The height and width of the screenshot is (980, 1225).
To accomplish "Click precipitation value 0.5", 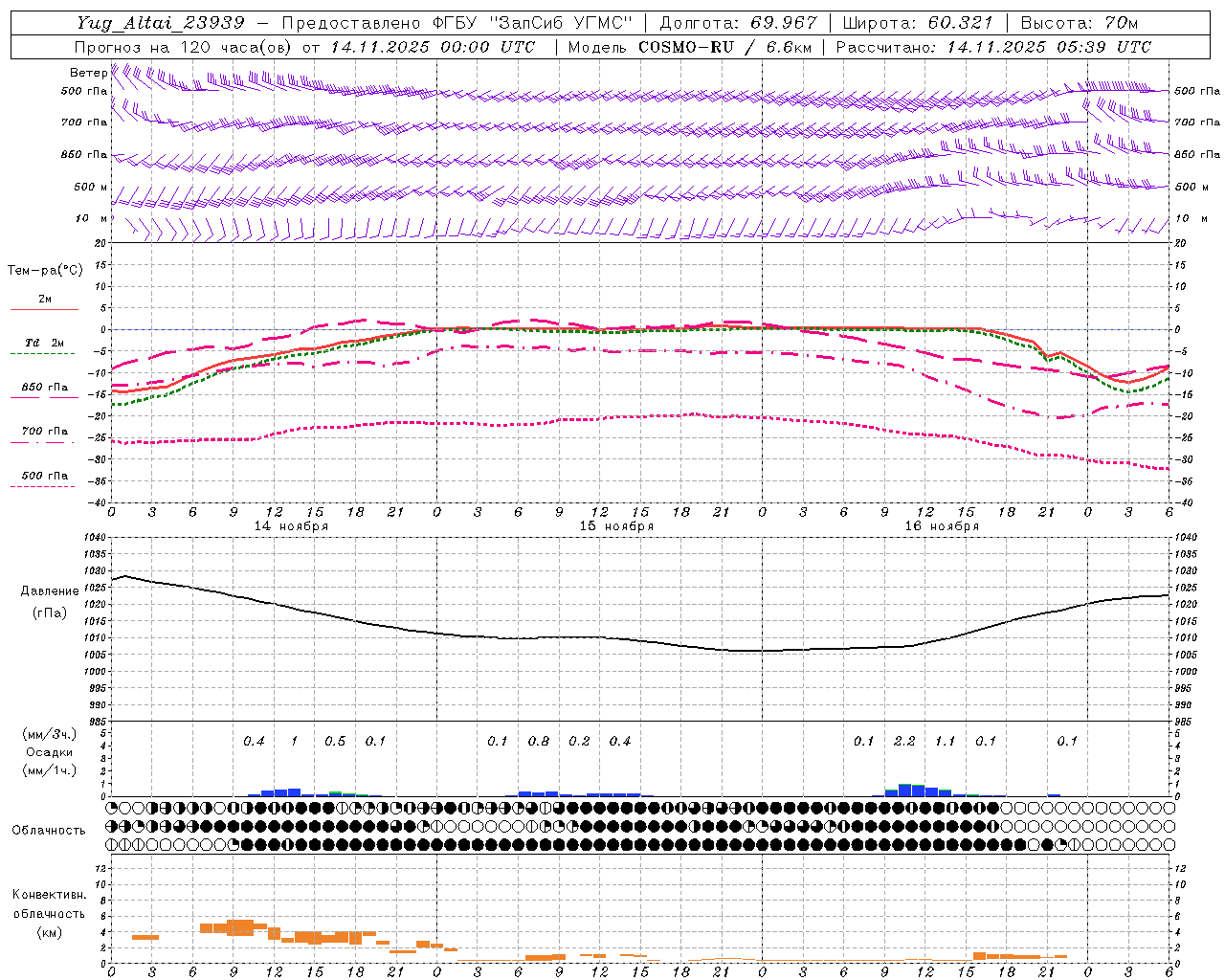I will coord(335,742).
